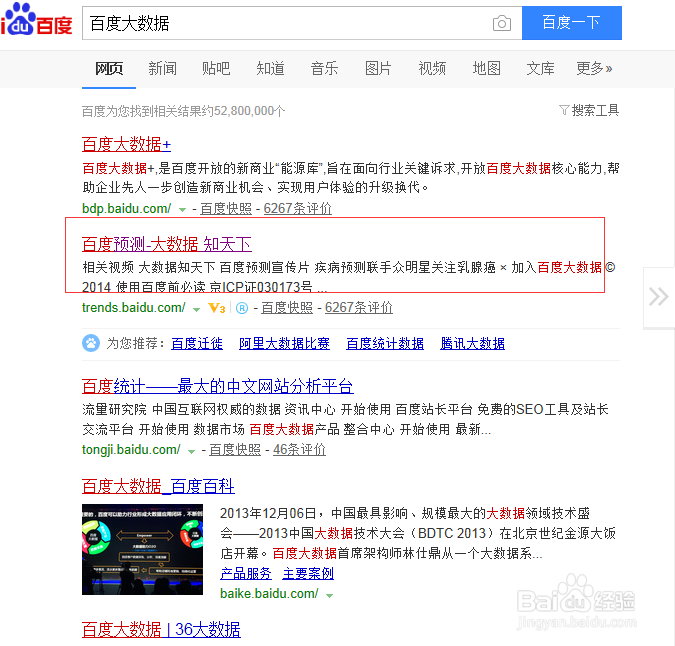Open the 百度大数据+ result link
The height and width of the screenshot is (646, 675).
126,144
